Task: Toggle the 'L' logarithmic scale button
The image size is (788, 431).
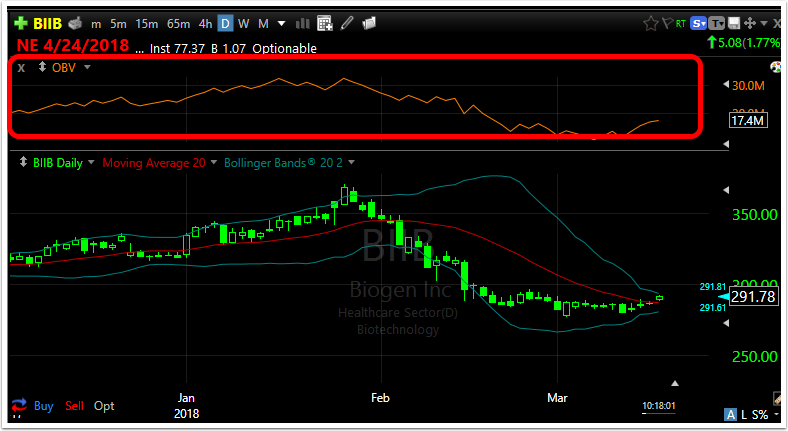Action: tap(744, 415)
